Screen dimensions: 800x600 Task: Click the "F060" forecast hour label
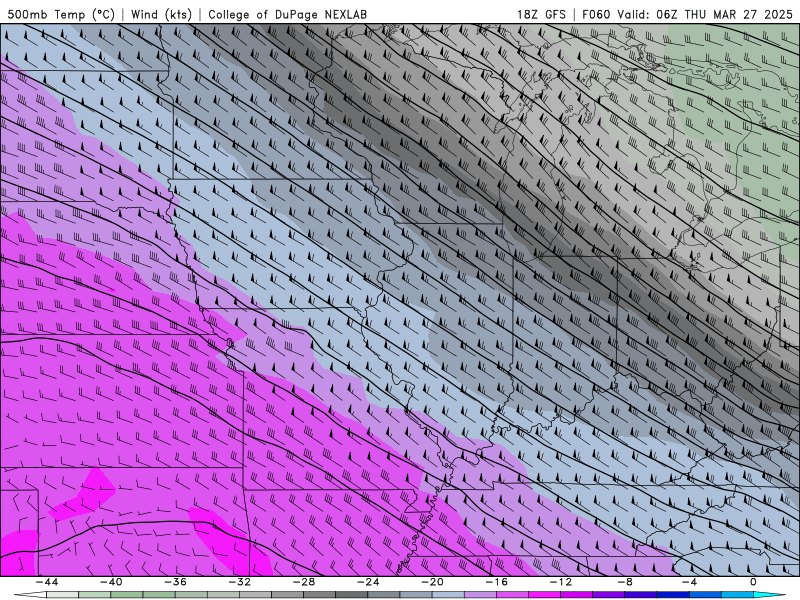coord(596,14)
